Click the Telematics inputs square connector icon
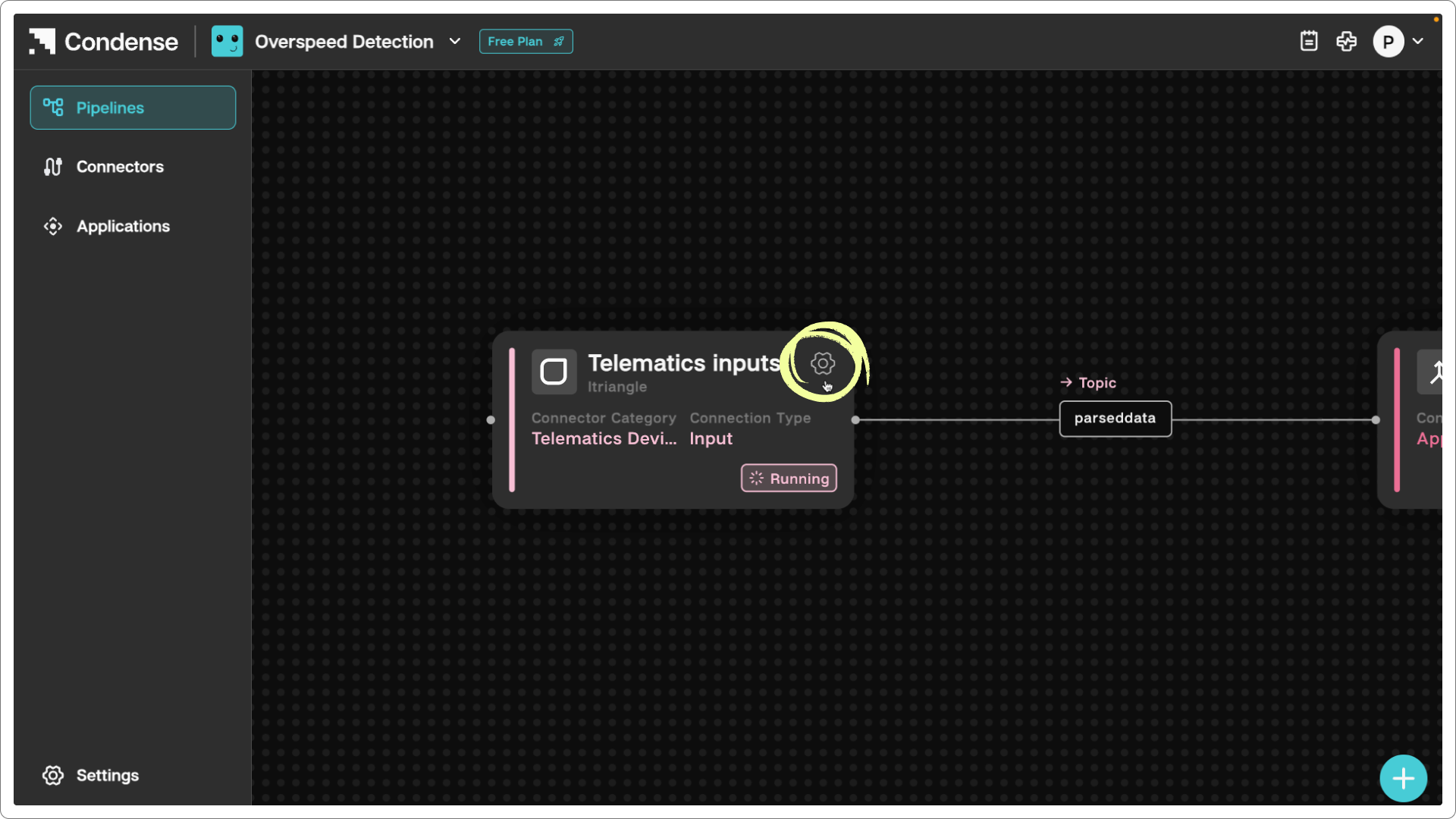The image size is (1456, 819). coord(554,372)
